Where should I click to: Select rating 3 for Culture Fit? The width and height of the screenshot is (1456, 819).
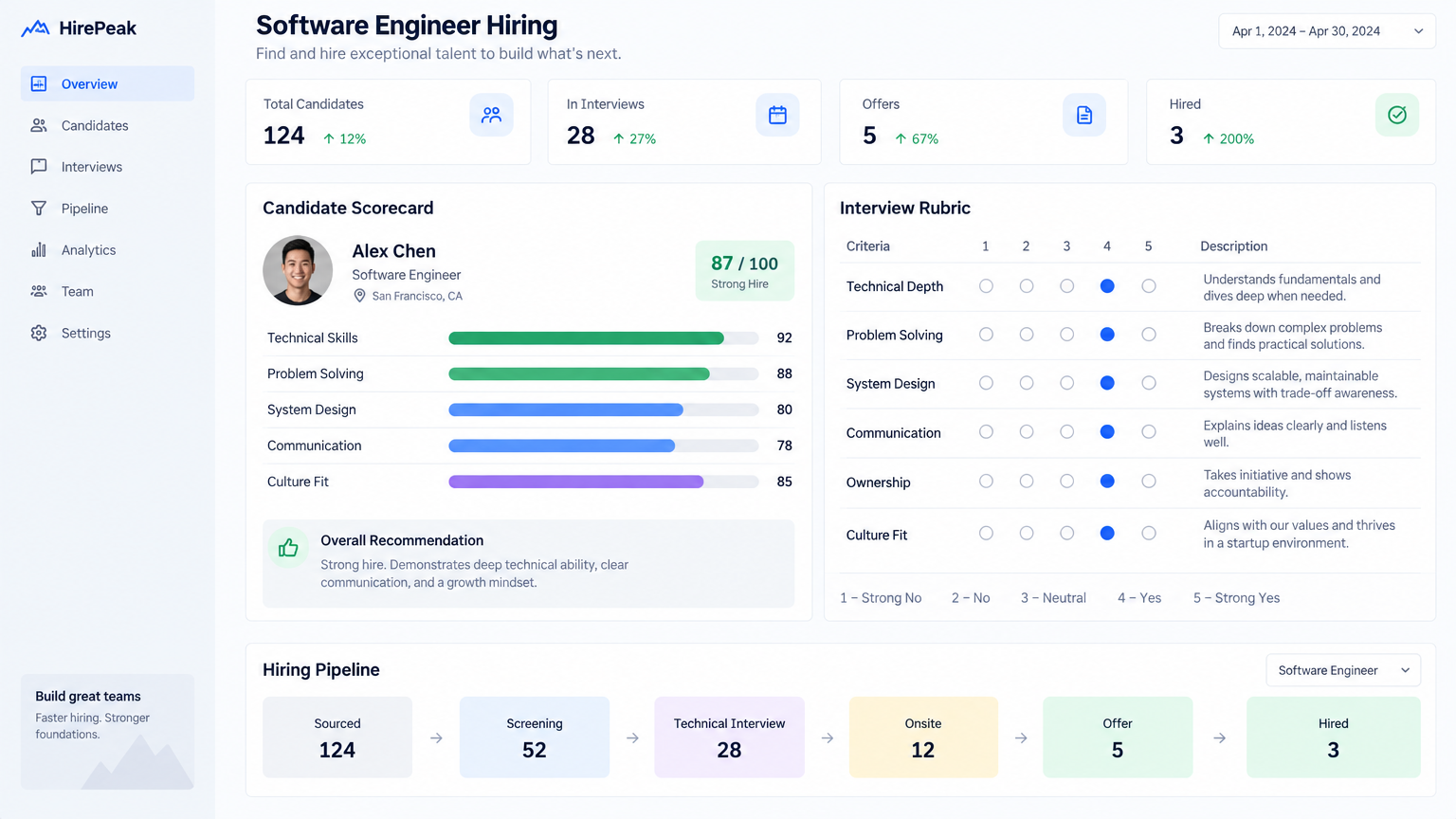pyautogui.click(x=1067, y=534)
